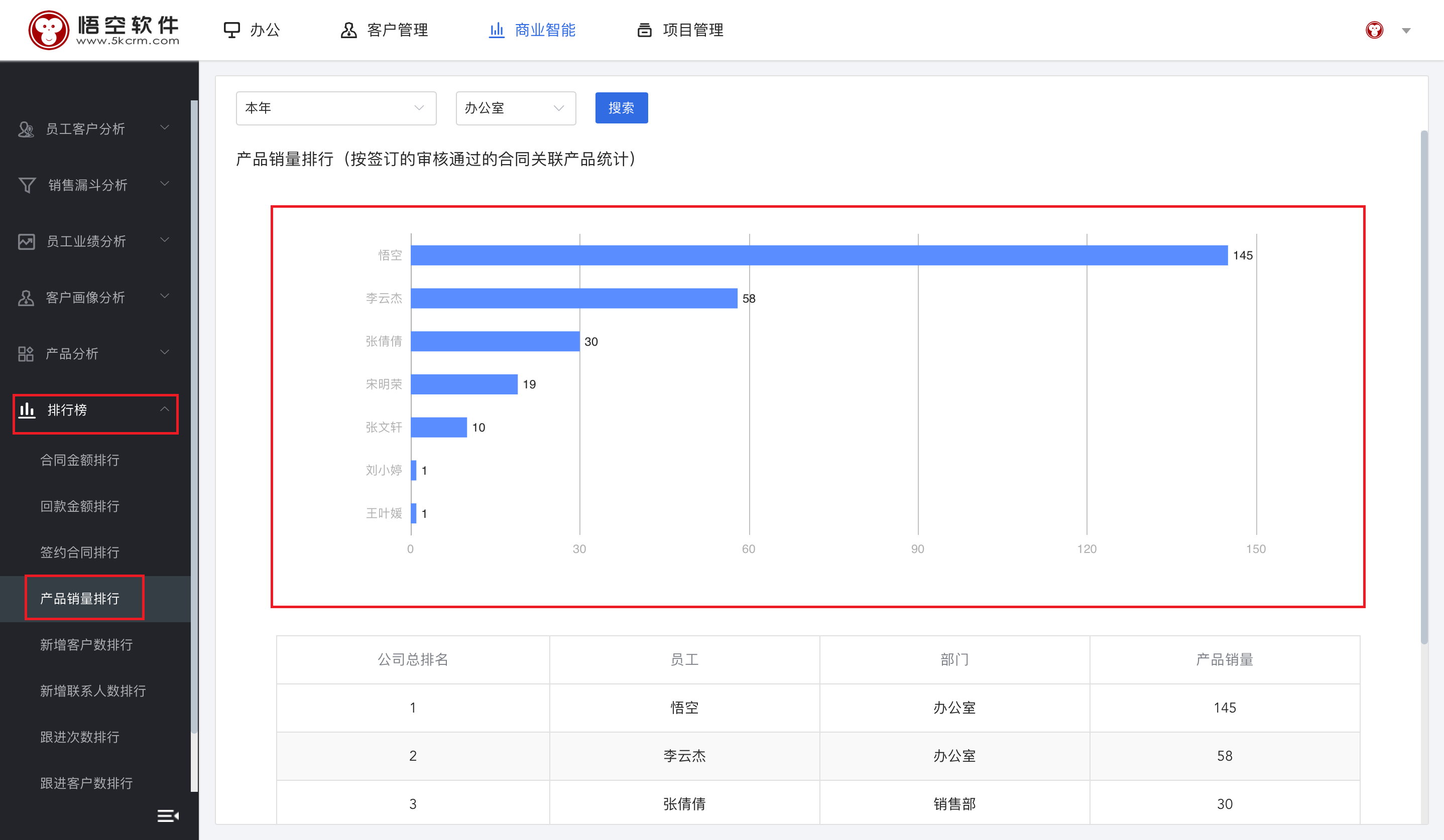This screenshot has width=1444, height=840.
Task: Click the 客户画像分析 person icon
Action: [26, 297]
